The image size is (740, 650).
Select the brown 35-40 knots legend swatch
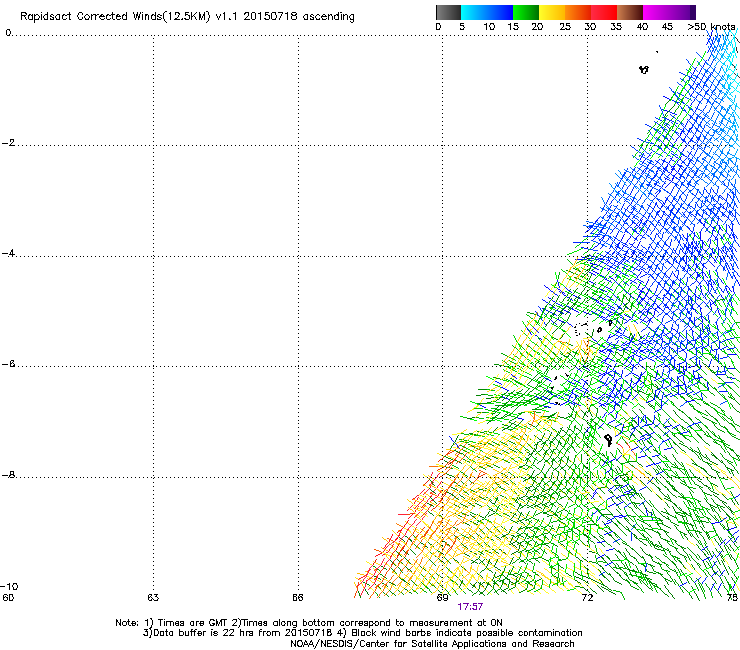point(630,12)
